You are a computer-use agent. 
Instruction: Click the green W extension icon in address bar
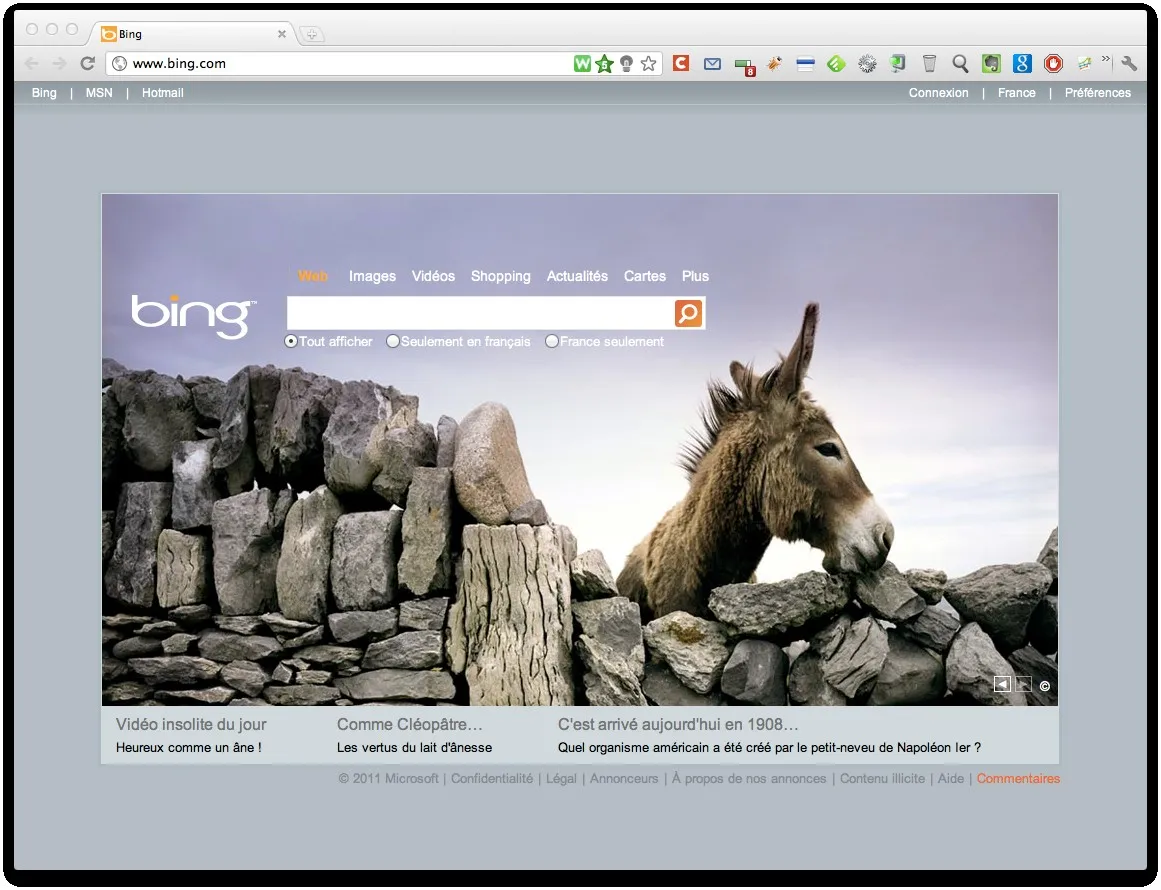click(582, 64)
